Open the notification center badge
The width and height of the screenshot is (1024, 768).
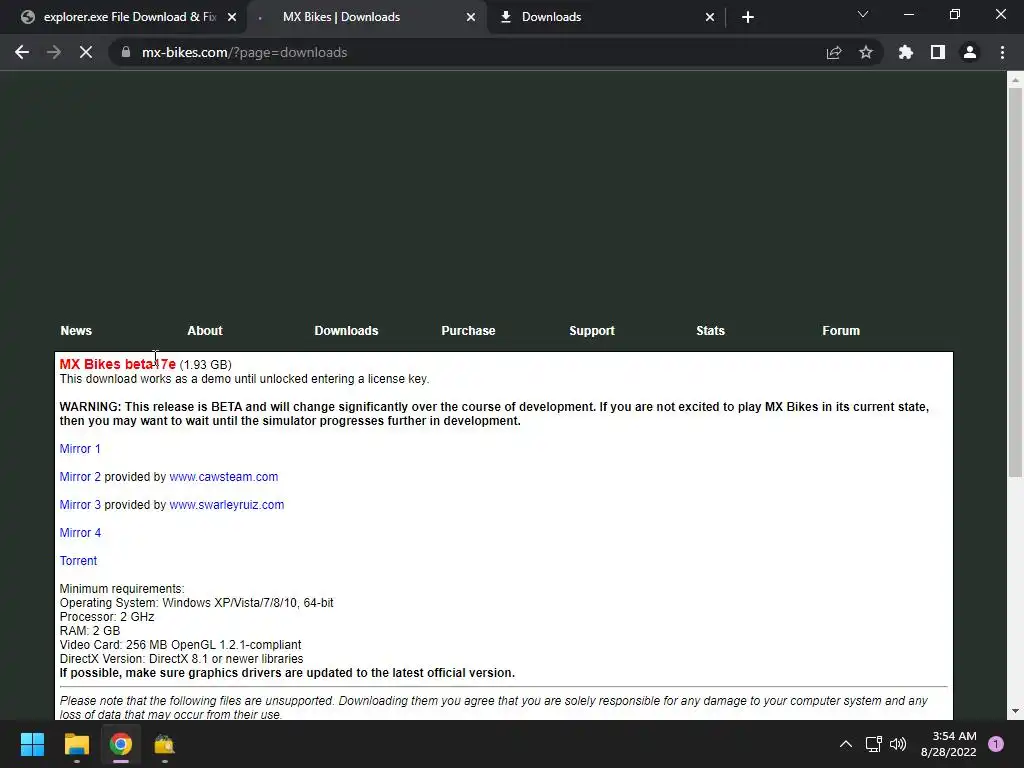[x=996, y=743]
